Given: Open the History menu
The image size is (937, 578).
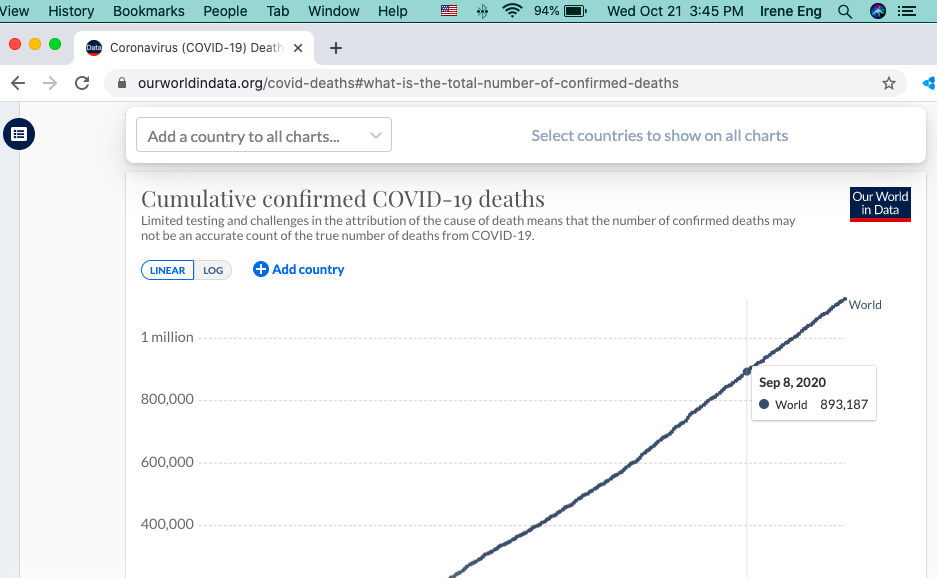Looking at the screenshot, I should click(71, 11).
